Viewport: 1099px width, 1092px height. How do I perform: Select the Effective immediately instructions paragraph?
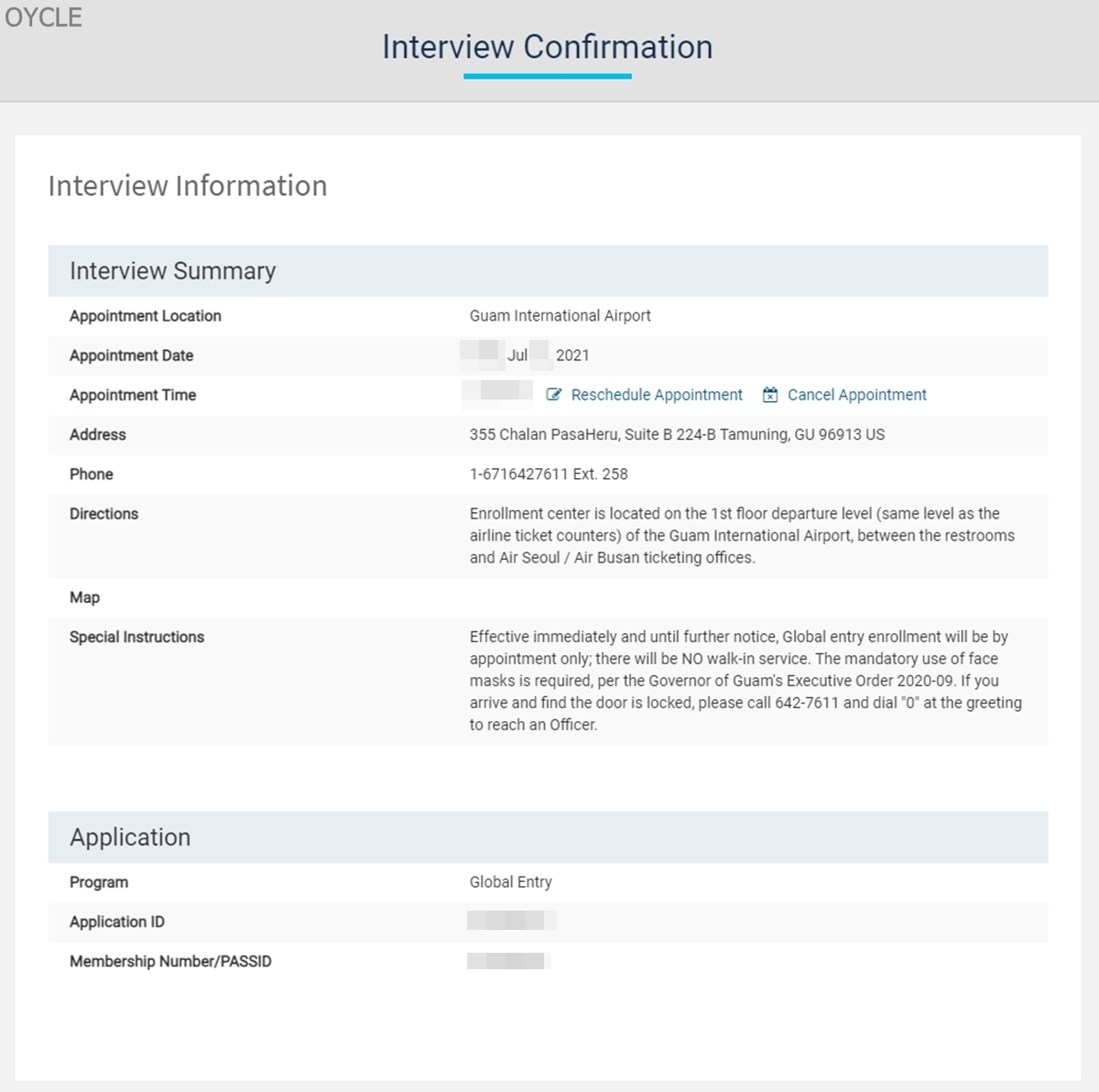tap(745, 681)
